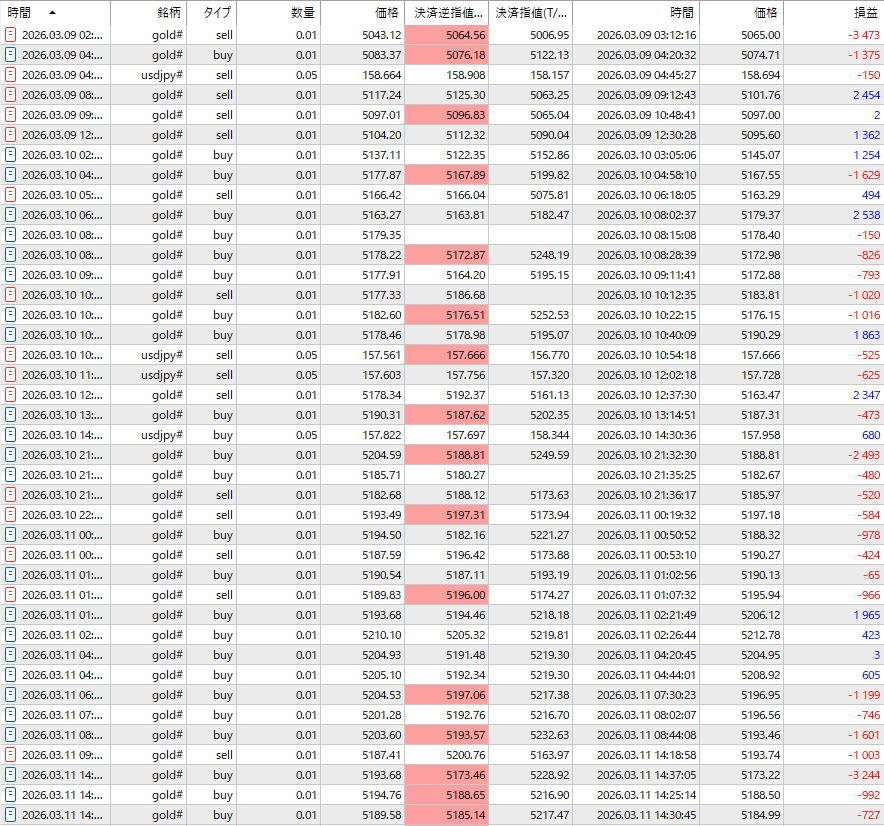
Task: Click the 決済逆指値 column header
Action: (449, 13)
